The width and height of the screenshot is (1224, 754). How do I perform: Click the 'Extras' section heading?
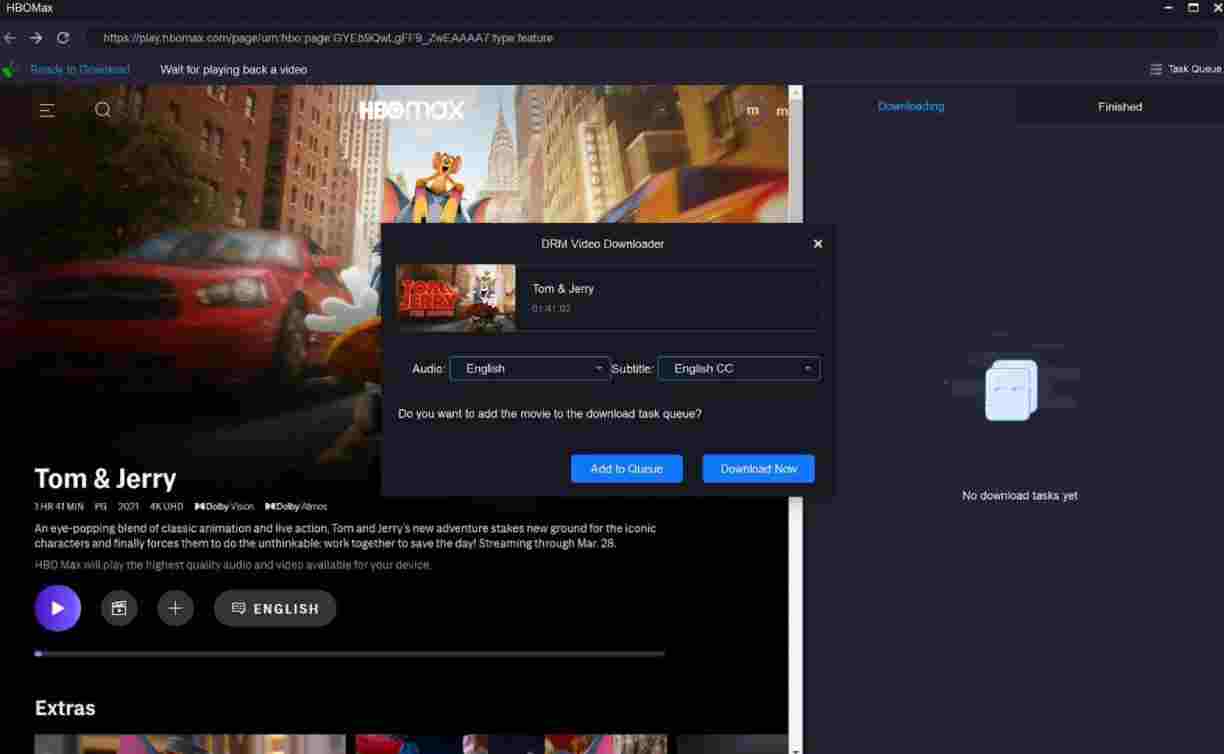65,708
